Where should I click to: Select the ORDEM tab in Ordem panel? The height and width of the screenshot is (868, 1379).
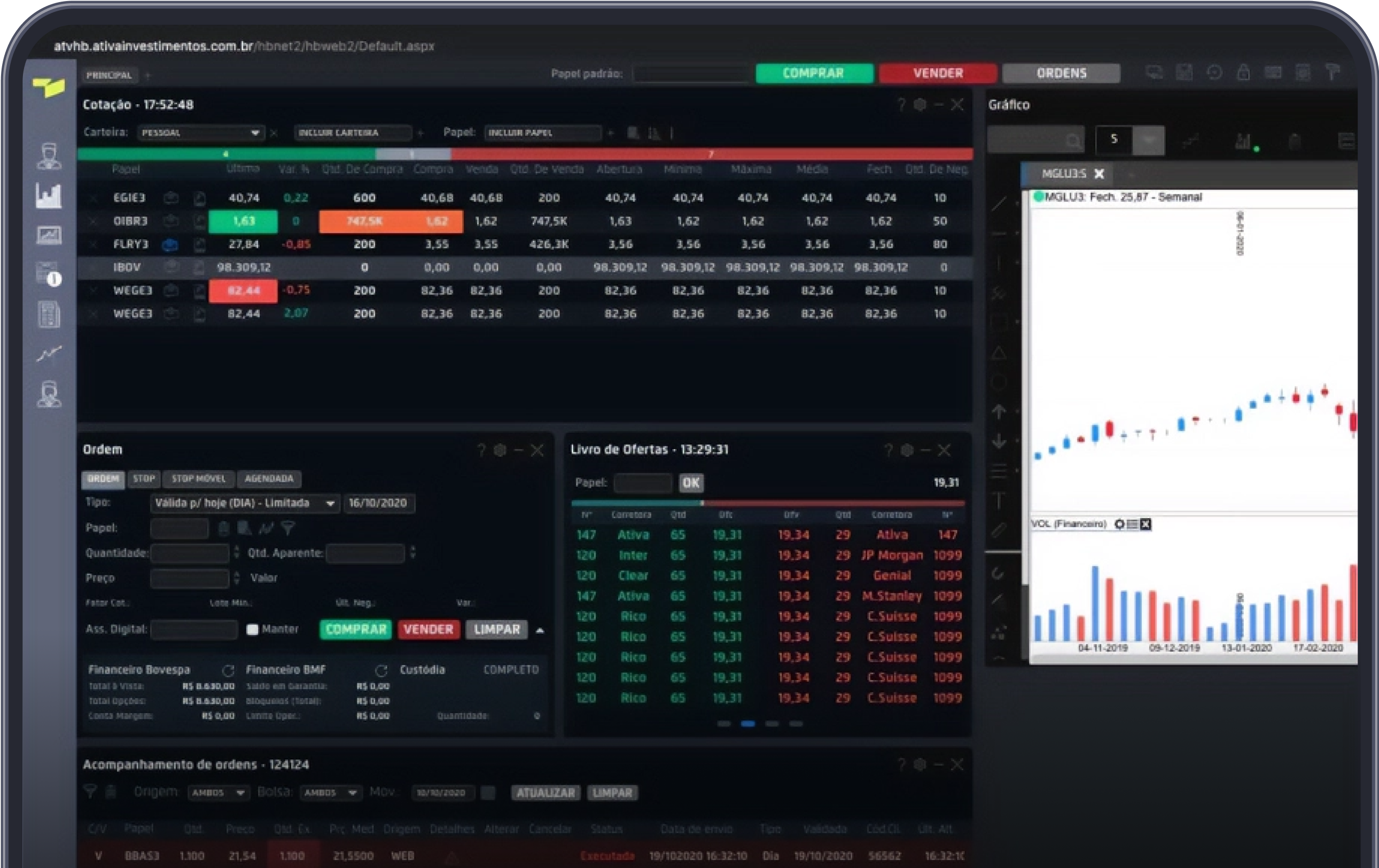coord(103,479)
